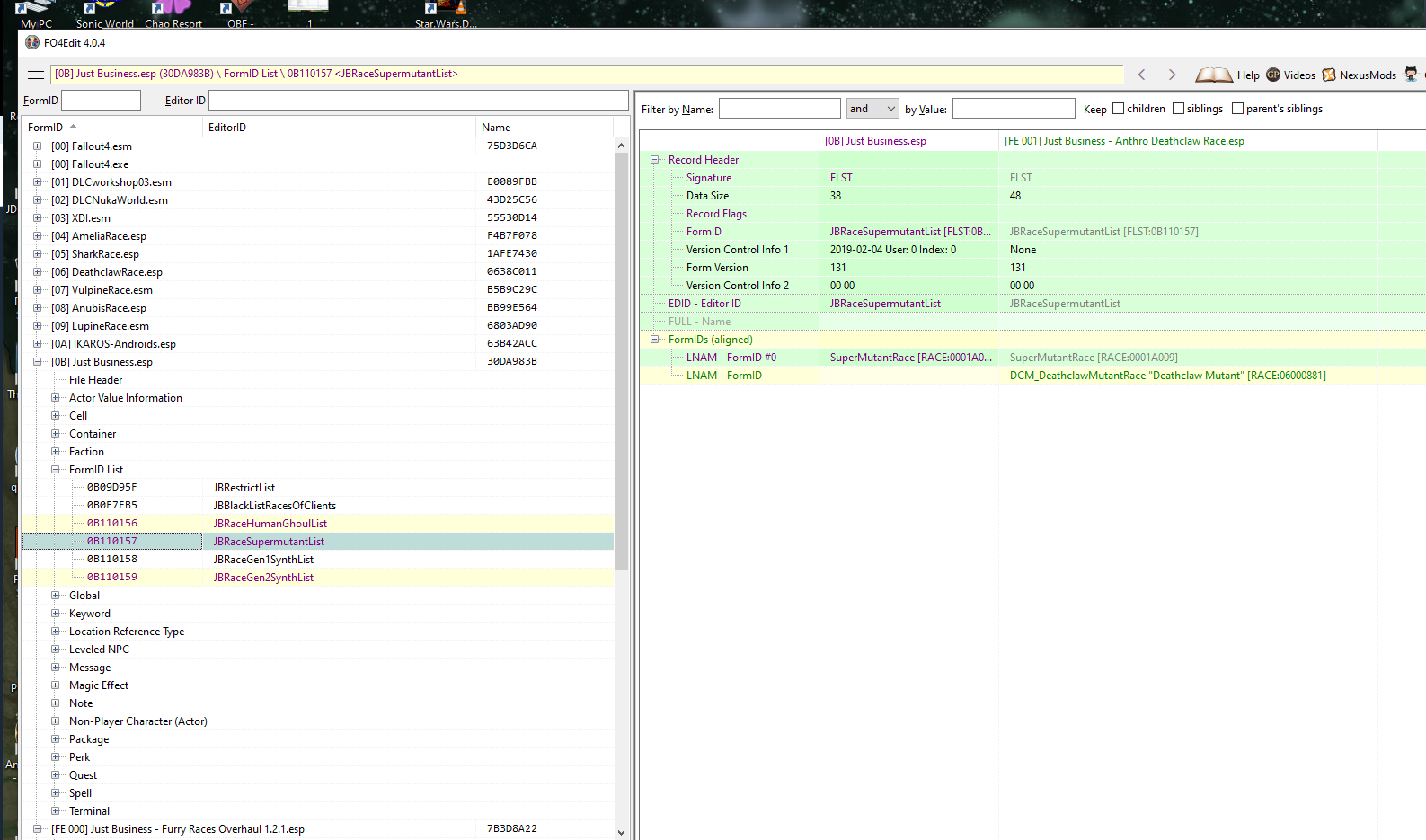The height and width of the screenshot is (840, 1426).
Task: Expand the [06] DeathclawRace.esp node
Action: click(37, 271)
